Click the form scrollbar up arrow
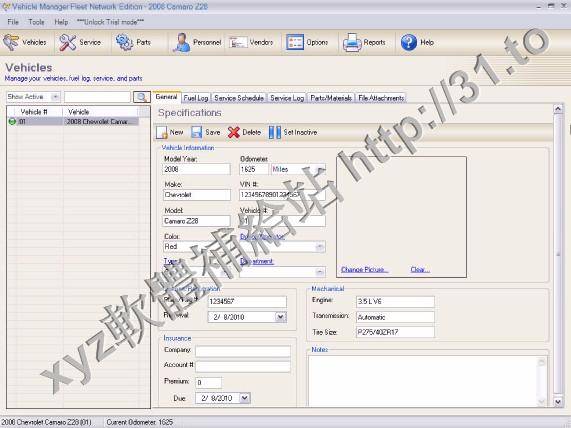Viewport: 571px width, 428px height. (x=558, y=109)
